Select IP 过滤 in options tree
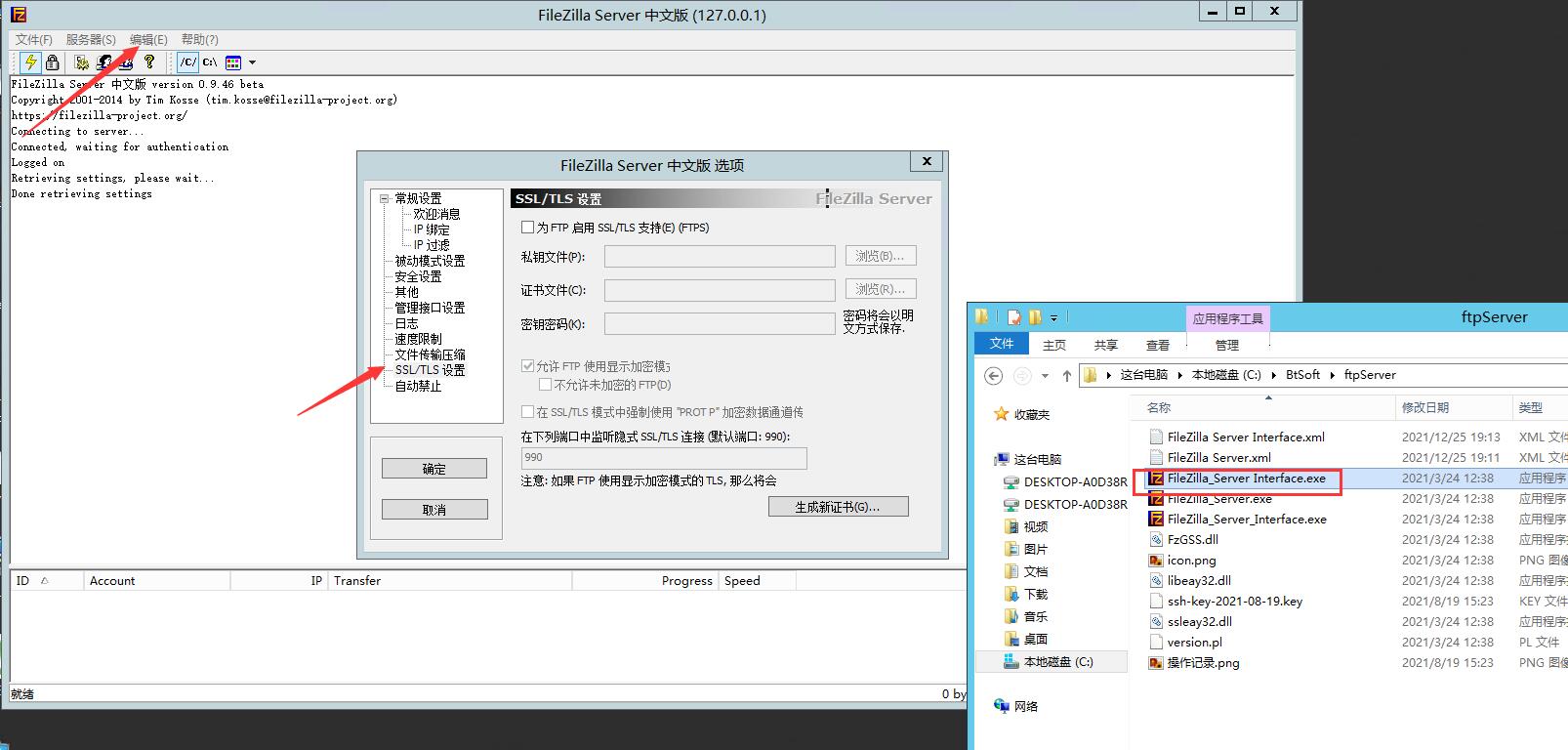Viewport: 1568px width, 750px height. [x=432, y=245]
